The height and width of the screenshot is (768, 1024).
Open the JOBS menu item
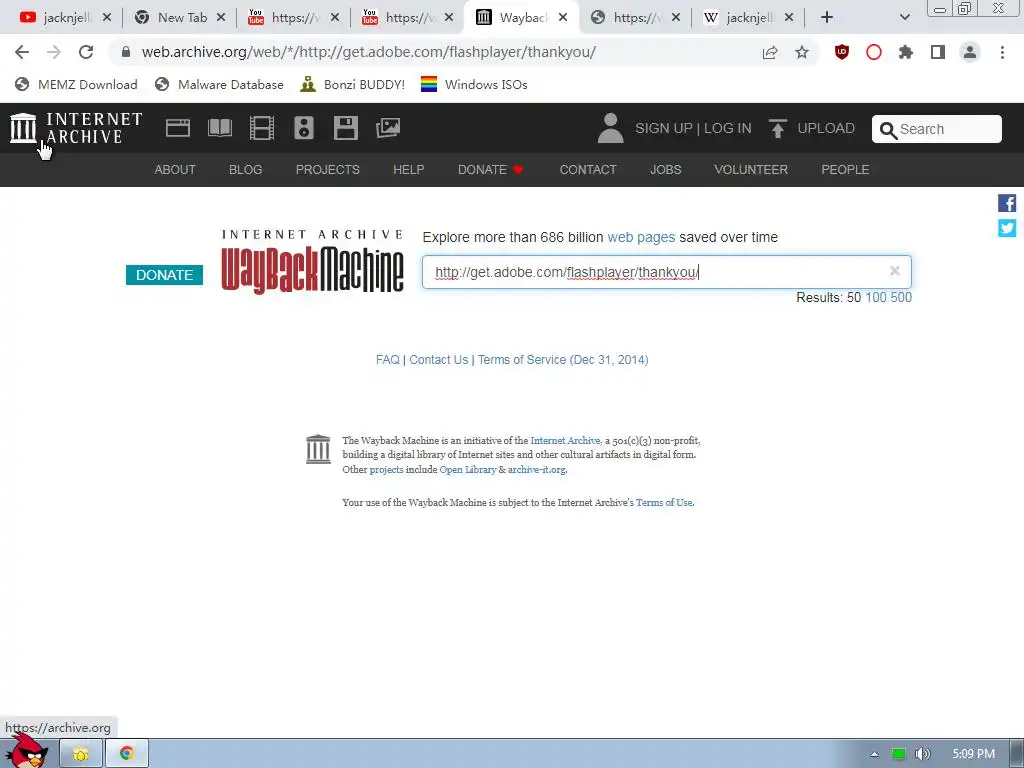tap(665, 170)
